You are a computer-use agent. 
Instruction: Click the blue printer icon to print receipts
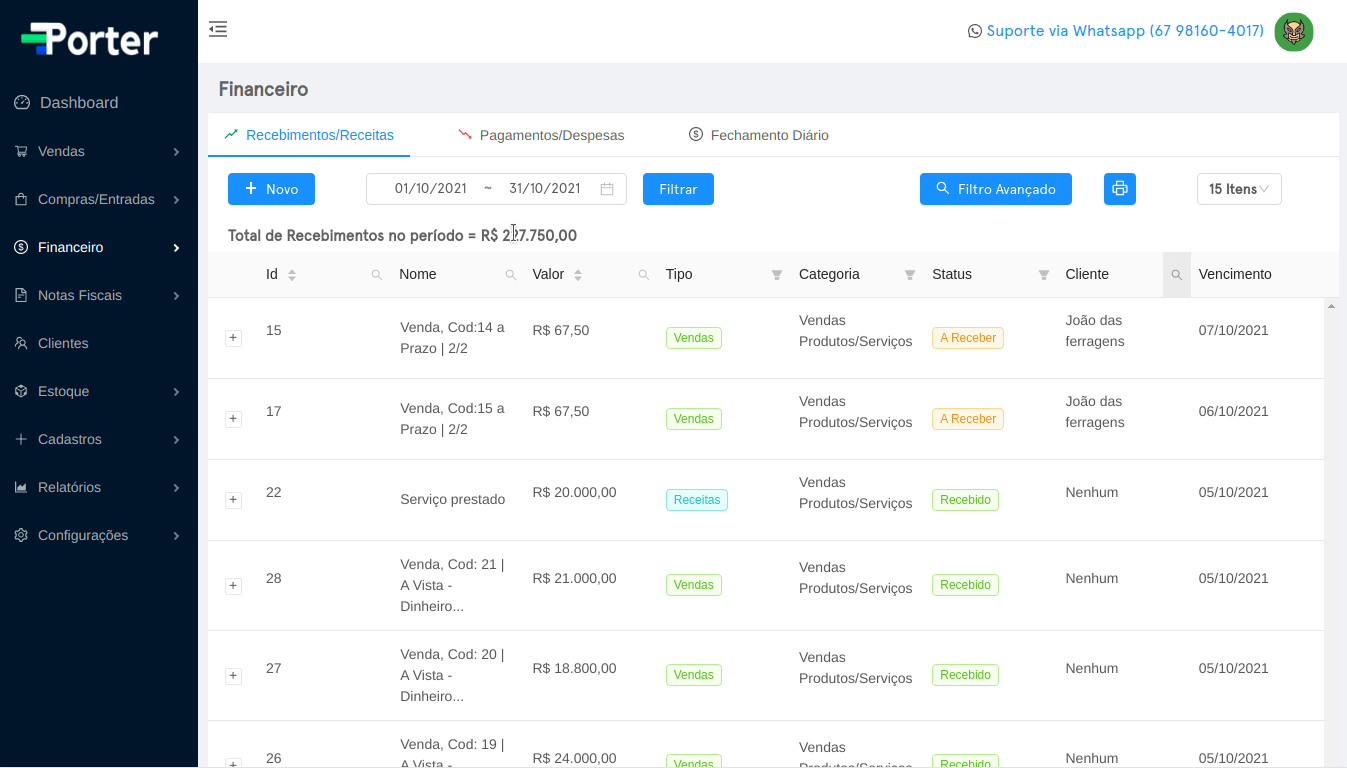pyautogui.click(x=1119, y=188)
